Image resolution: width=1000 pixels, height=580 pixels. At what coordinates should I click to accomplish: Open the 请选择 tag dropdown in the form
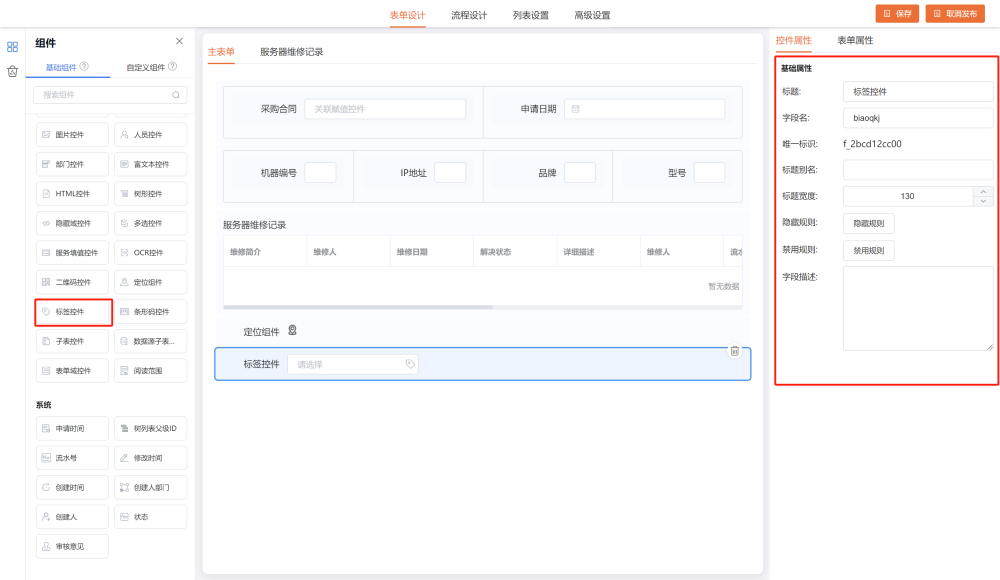[352, 365]
